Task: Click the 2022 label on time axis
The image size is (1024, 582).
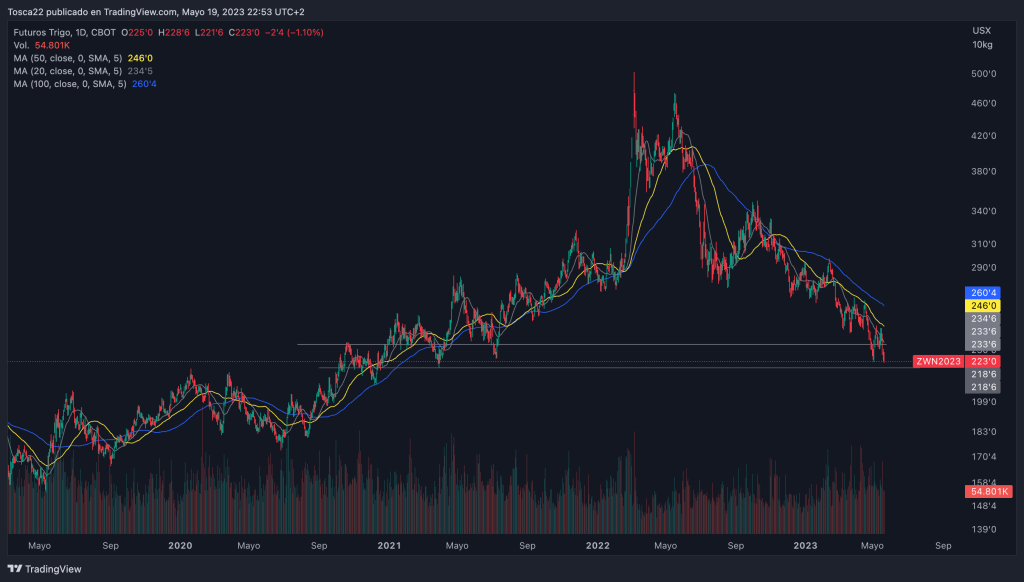Action: point(598,546)
